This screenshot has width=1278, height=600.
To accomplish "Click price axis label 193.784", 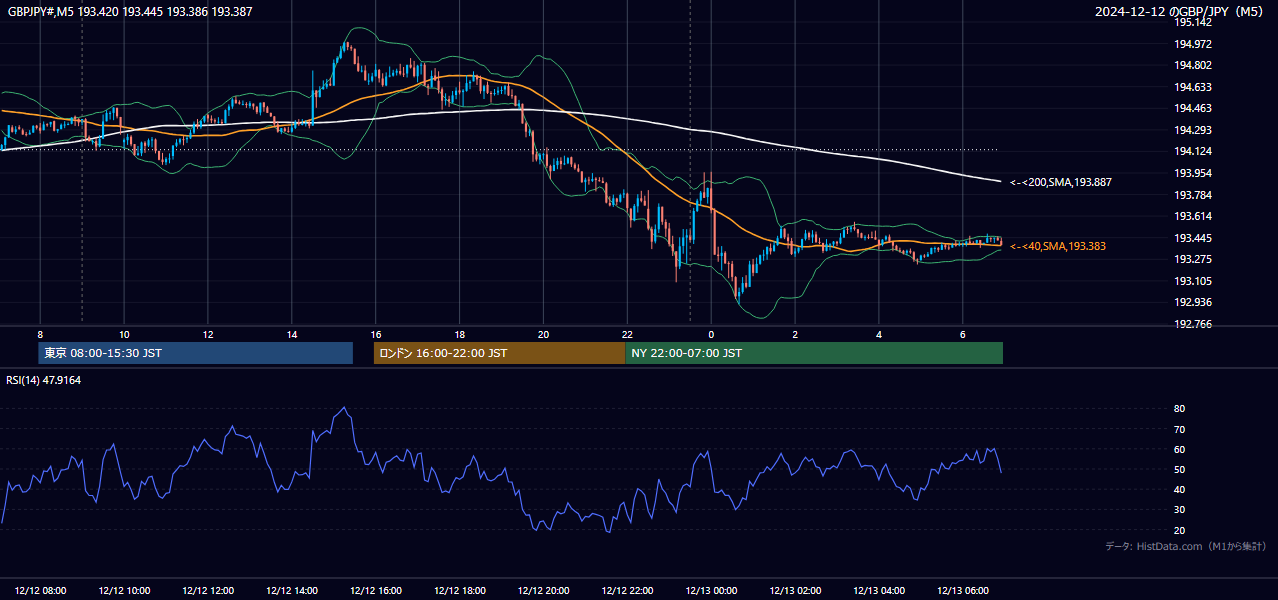I will point(1193,195).
